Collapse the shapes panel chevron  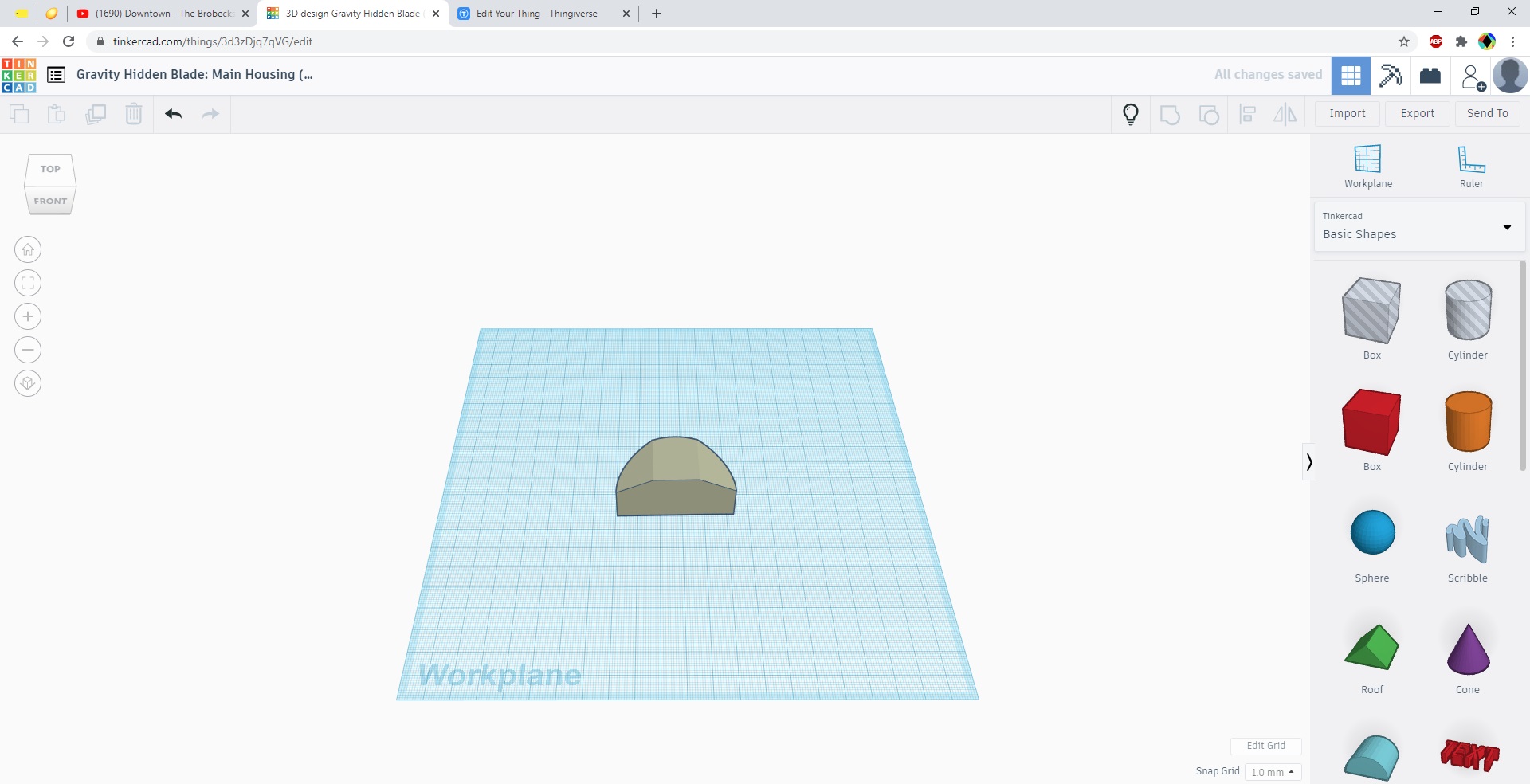pos(1308,461)
